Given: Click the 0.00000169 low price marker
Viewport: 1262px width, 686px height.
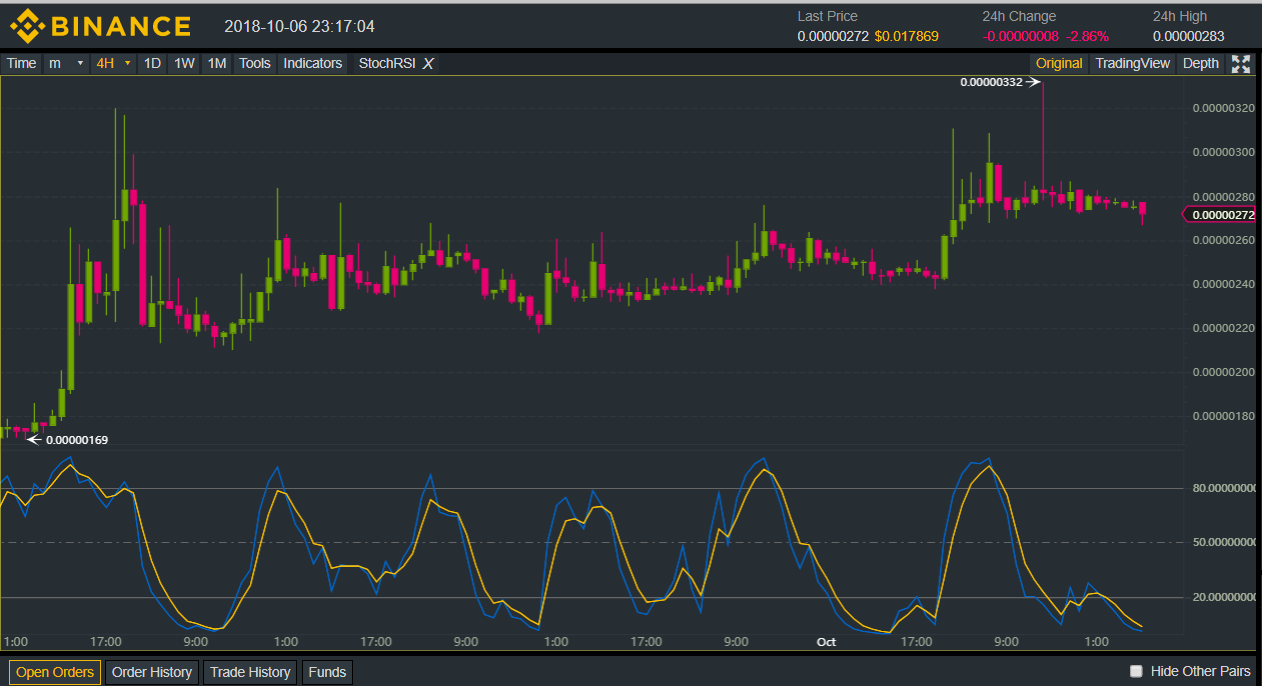Looking at the screenshot, I should click(x=77, y=439).
